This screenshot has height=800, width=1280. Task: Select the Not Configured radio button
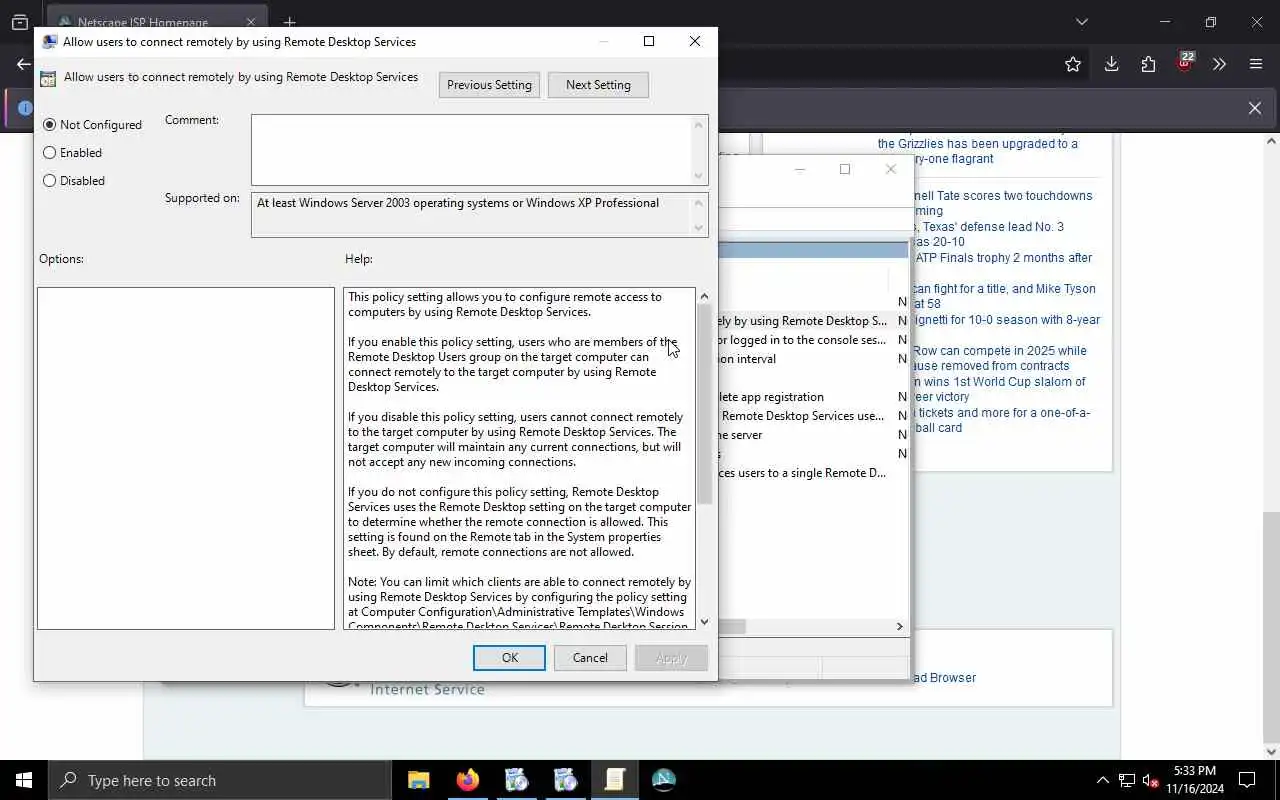(x=50, y=125)
